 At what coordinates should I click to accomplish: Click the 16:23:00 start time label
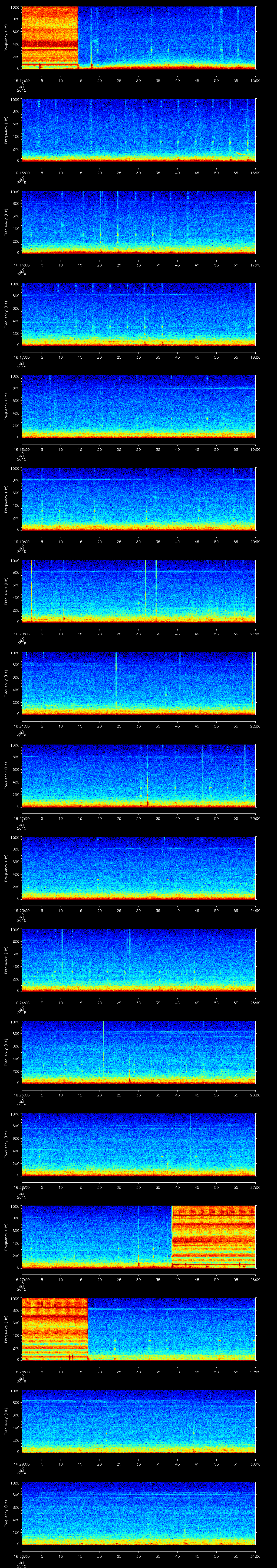point(21,910)
